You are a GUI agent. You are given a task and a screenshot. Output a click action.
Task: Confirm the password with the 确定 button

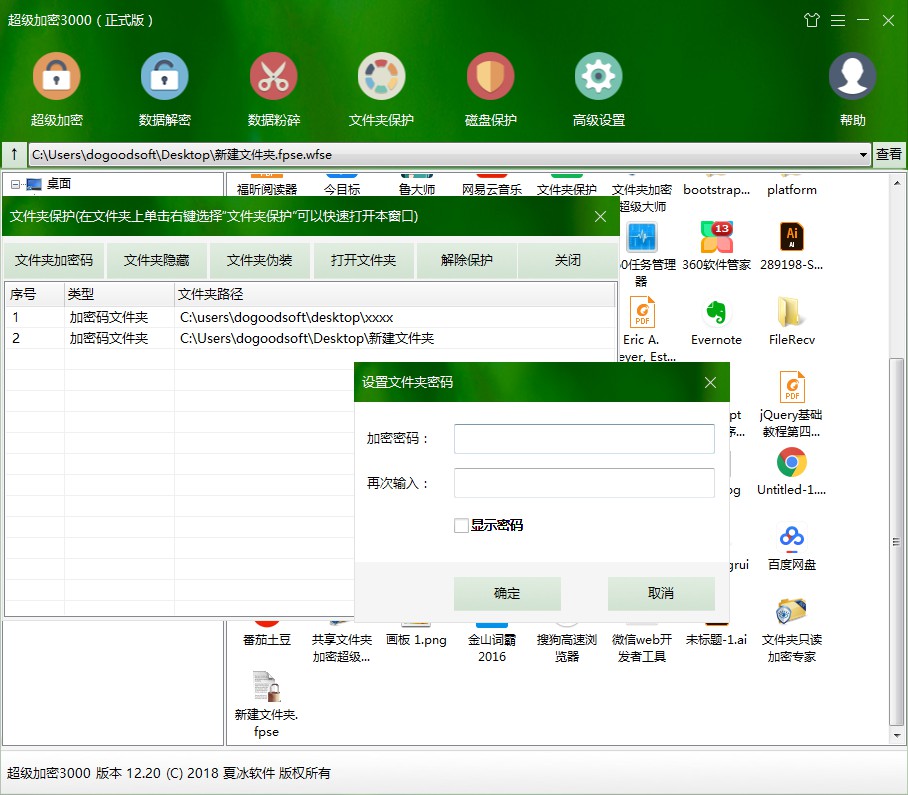pos(507,593)
